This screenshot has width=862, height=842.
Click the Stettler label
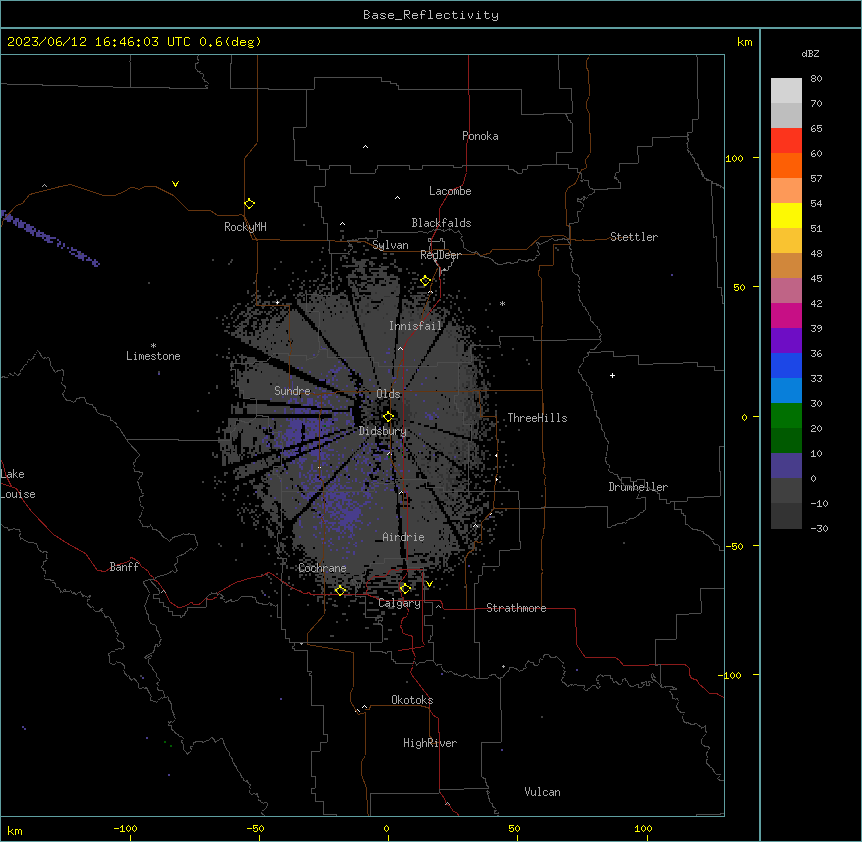point(634,237)
